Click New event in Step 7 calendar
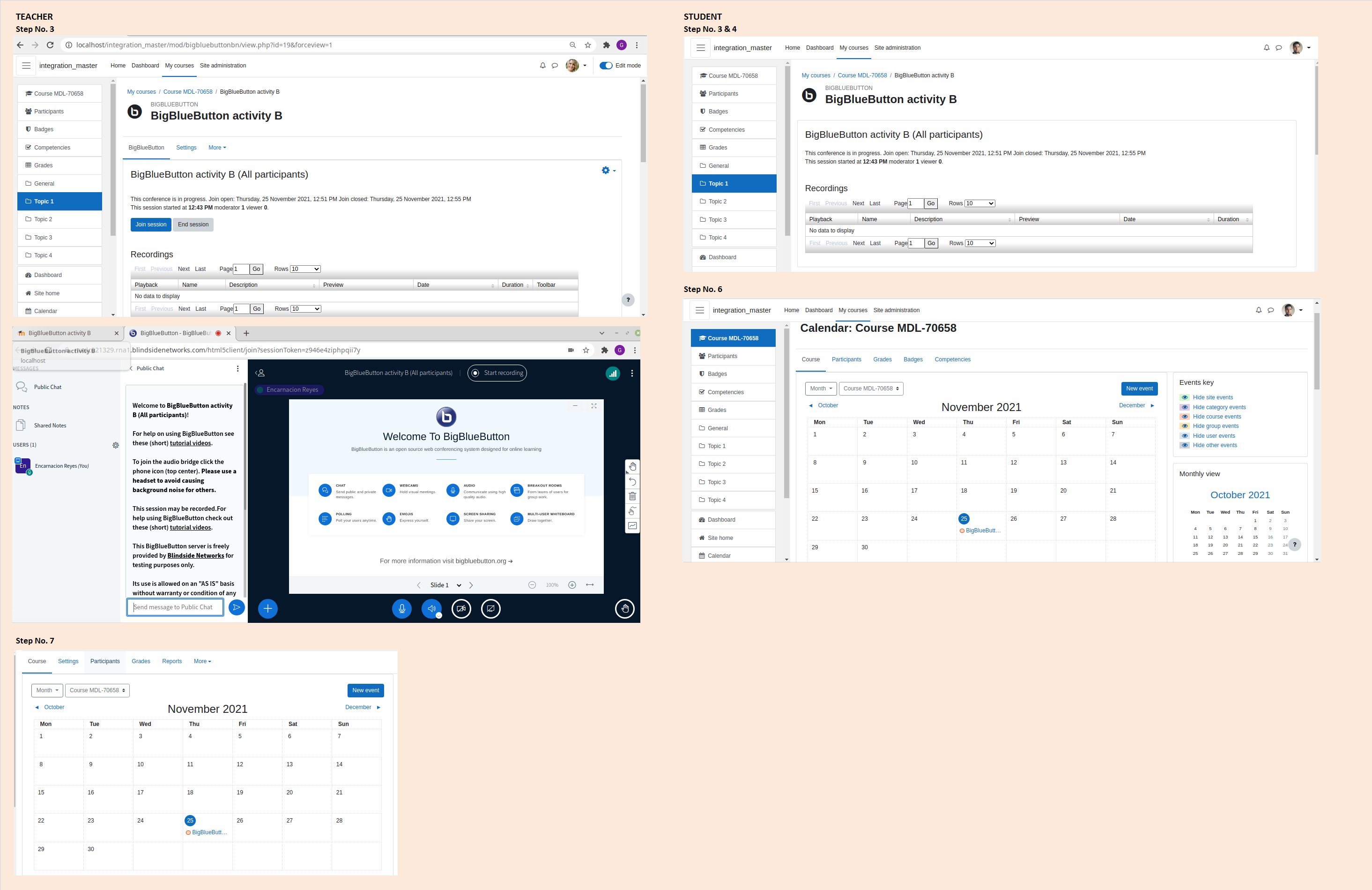1372x890 pixels. pos(365,690)
